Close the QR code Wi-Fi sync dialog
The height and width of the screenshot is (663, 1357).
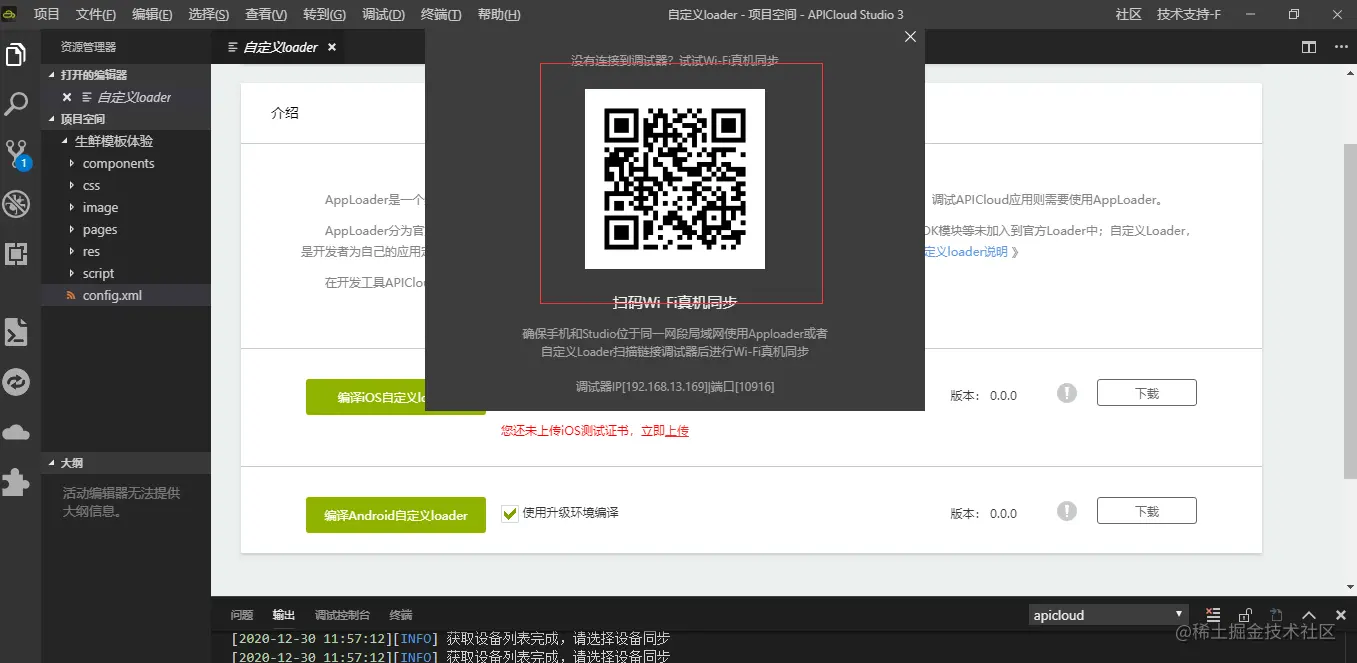910,36
